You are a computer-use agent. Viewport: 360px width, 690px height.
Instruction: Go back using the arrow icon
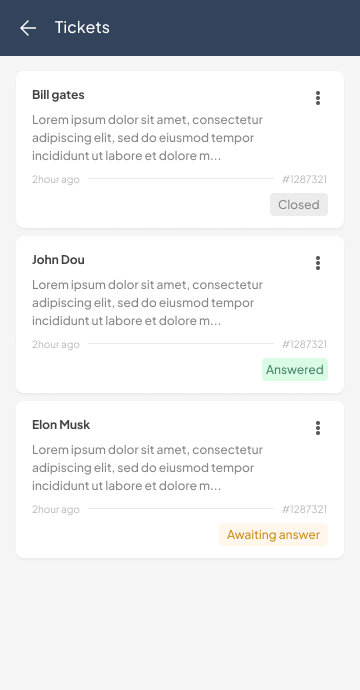28,28
